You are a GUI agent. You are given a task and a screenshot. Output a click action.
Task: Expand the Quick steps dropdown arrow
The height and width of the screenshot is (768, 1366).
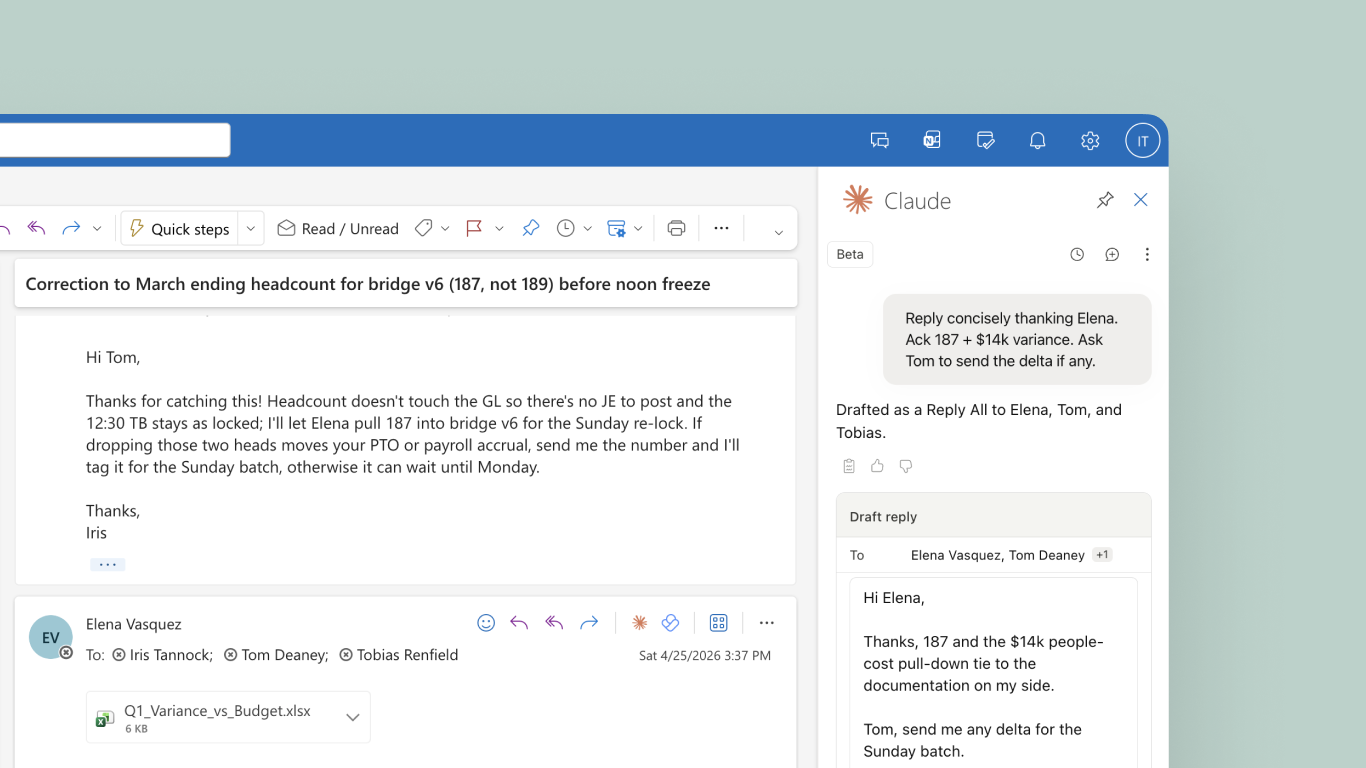[251, 229]
